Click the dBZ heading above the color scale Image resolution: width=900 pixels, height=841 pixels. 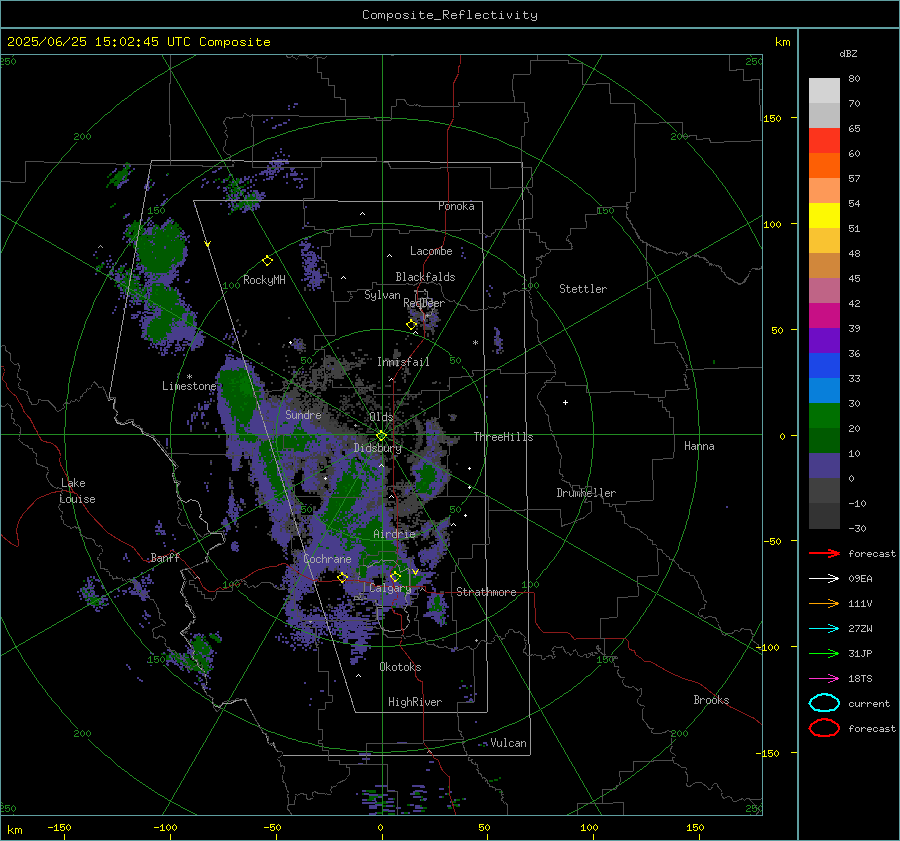point(848,53)
